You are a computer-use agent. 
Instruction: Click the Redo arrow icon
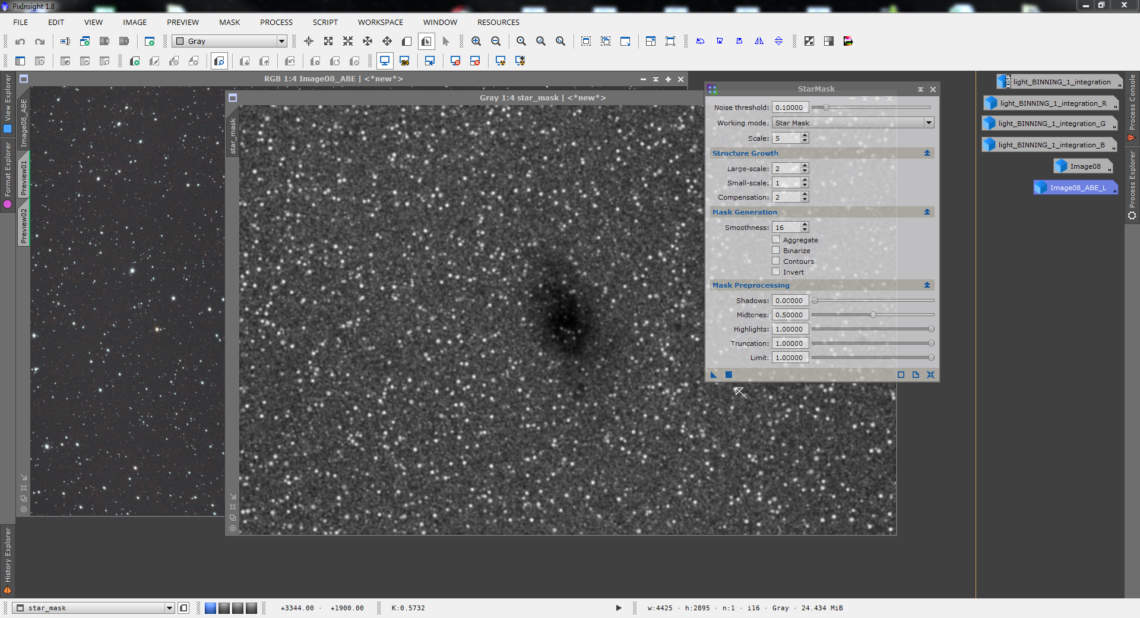40,41
